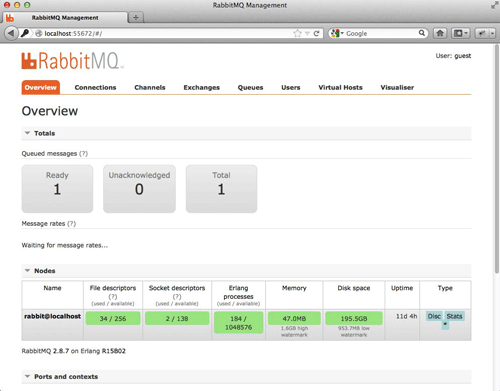Click help (?) under File descriptors
Screen dimensions: 500x391
tap(113, 296)
